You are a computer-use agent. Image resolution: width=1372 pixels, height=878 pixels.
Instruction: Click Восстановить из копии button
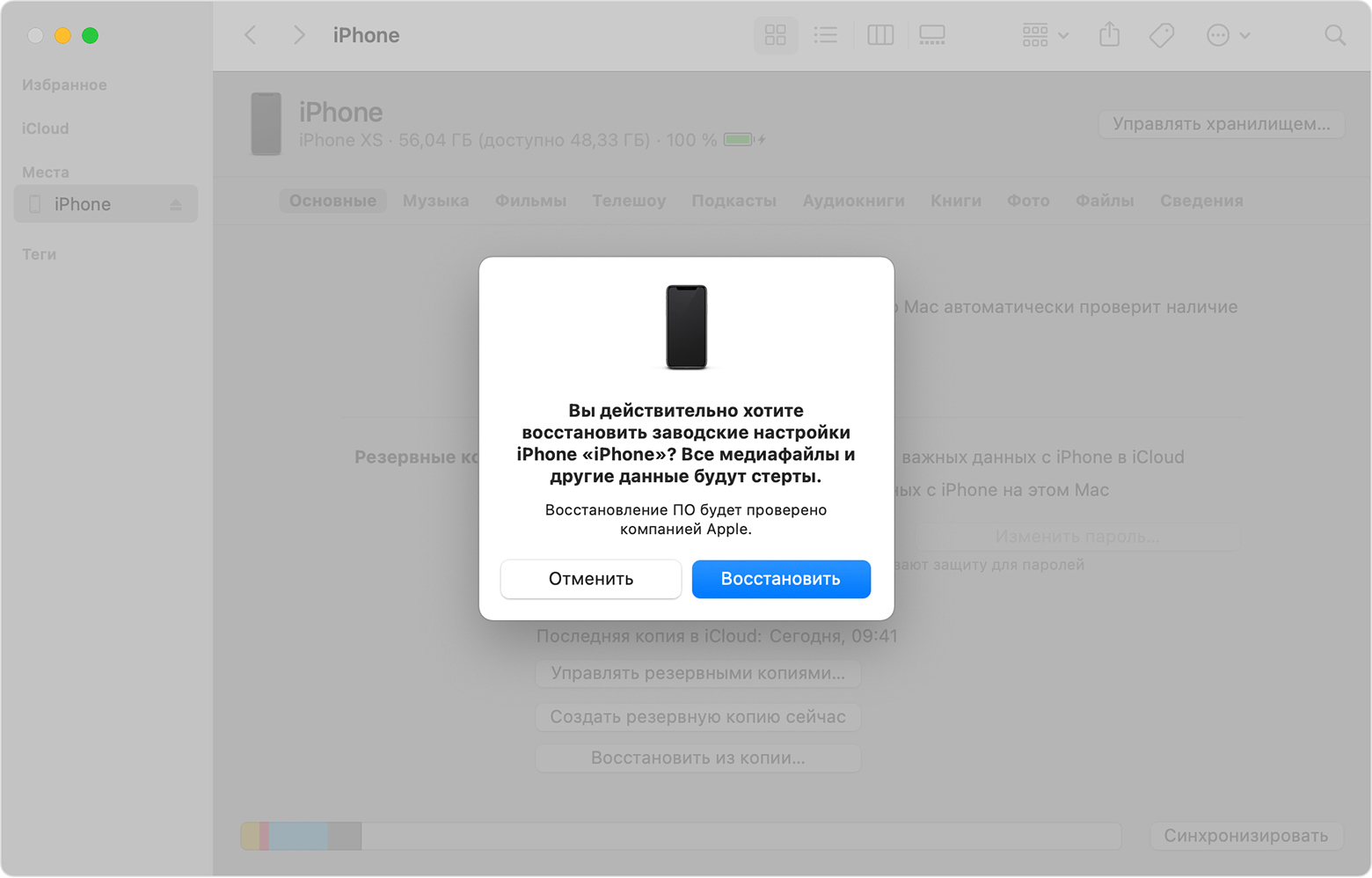(698, 758)
